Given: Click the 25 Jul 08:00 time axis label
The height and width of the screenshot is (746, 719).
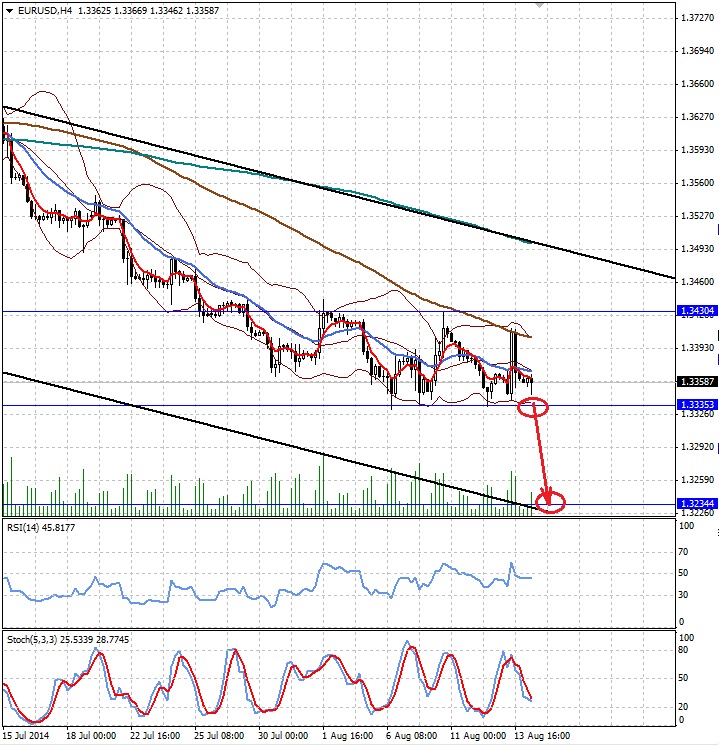Looking at the screenshot, I should tap(219, 736).
